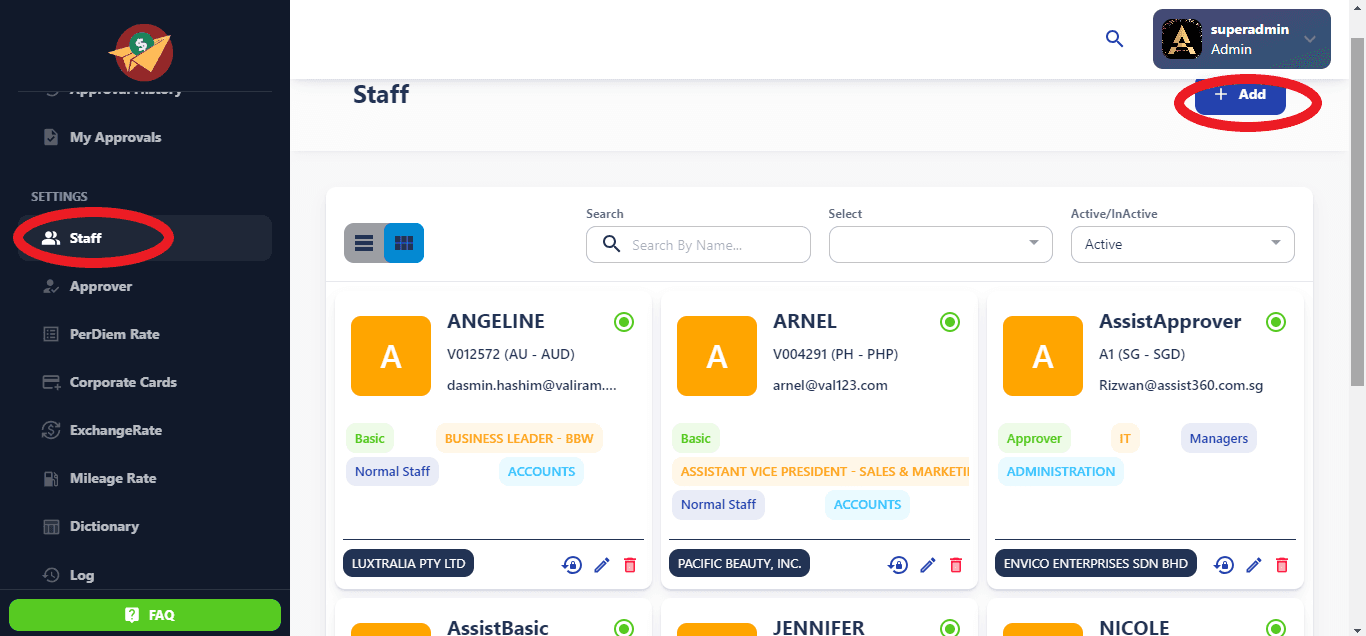
Task: Delete ARNEL's staff card via trash icon
Action: [956, 565]
